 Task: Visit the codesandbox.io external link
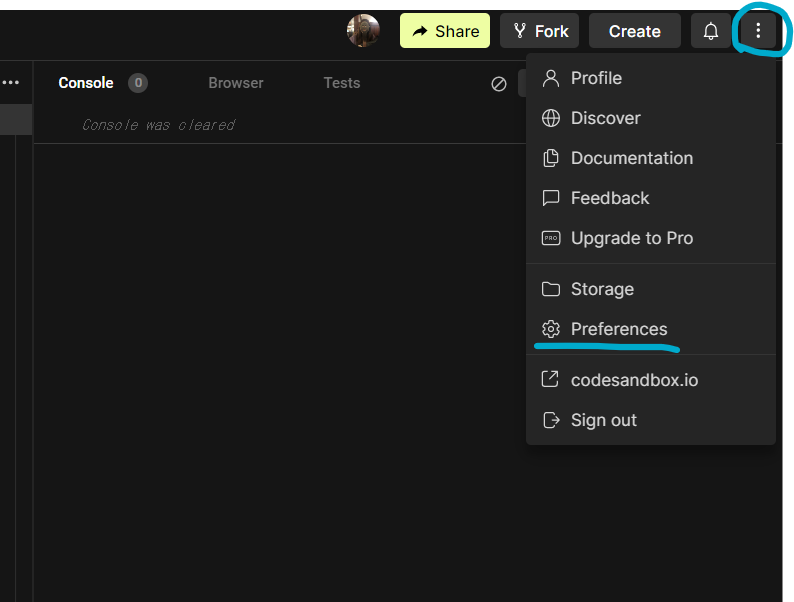pos(634,380)
